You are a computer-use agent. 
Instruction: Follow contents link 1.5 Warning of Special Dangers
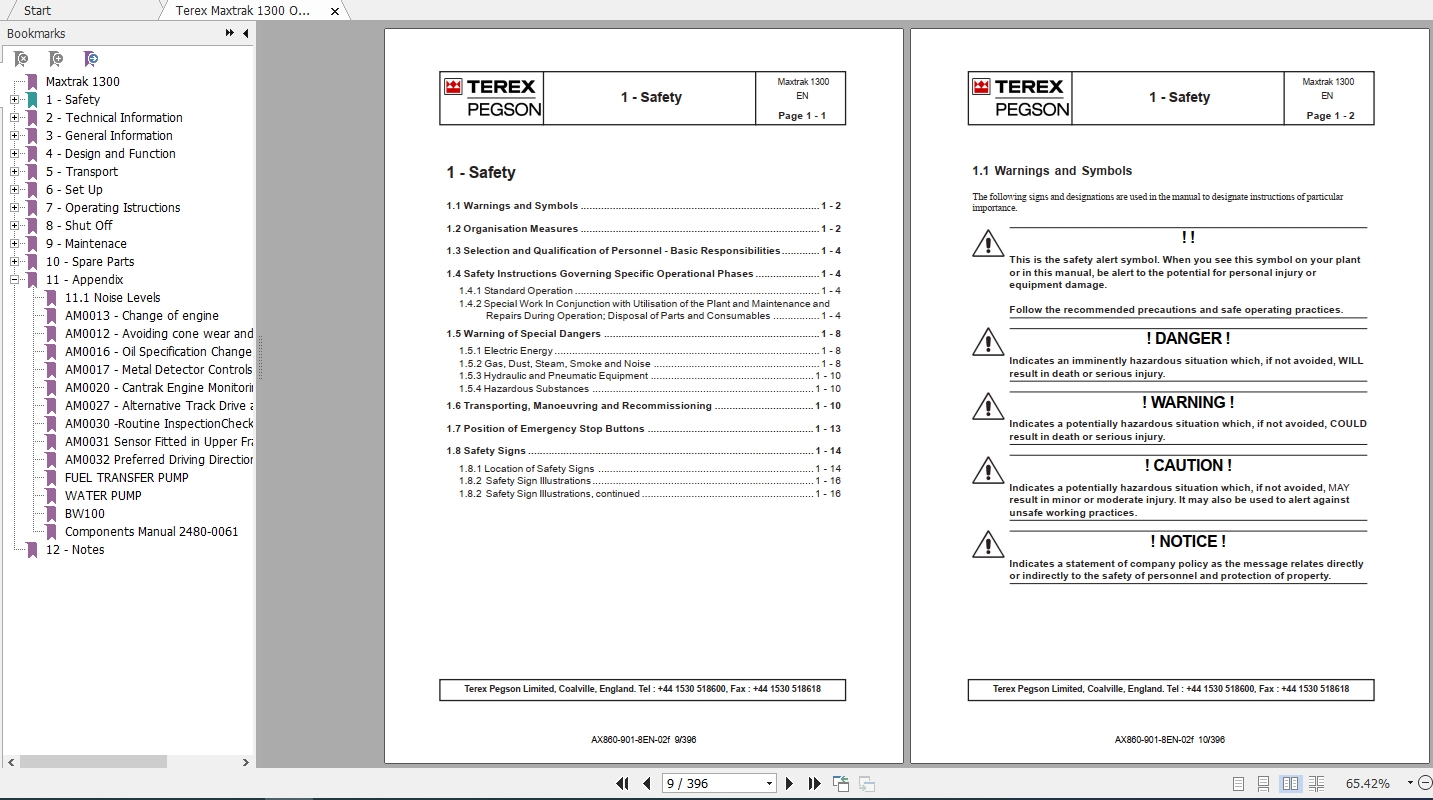[643, 334]
